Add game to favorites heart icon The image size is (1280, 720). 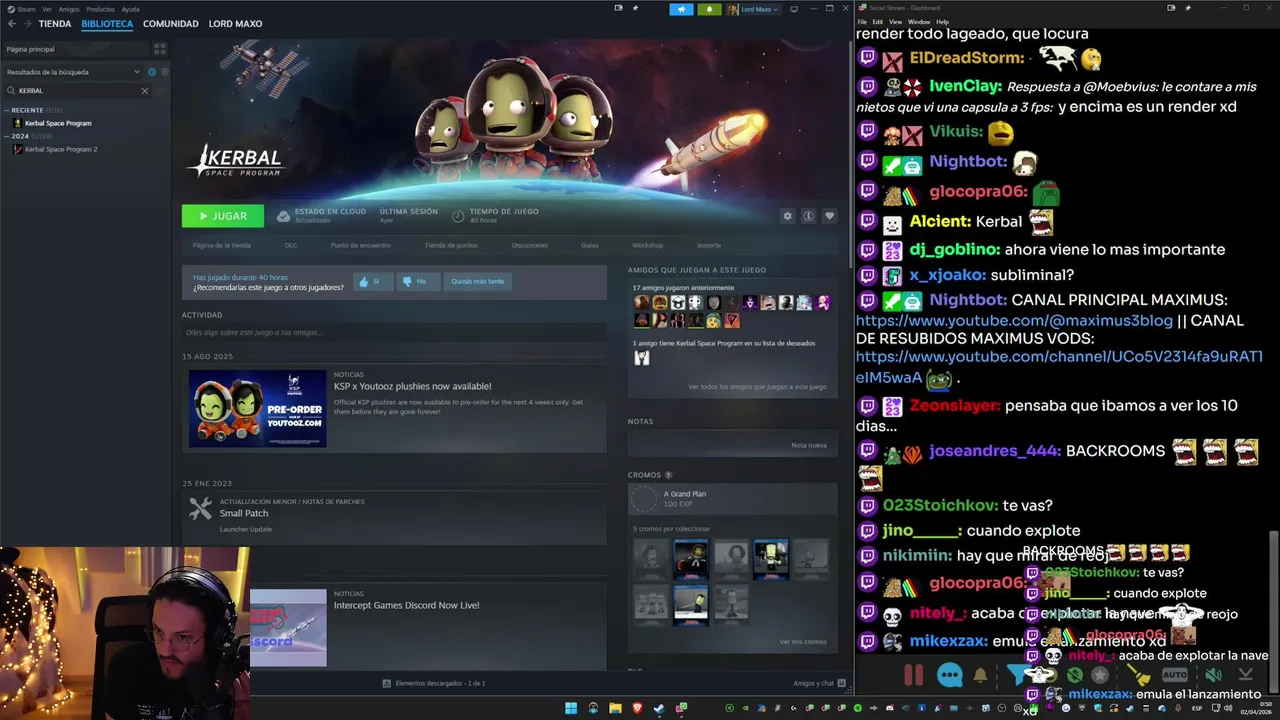pyautogui.click(x=829, y=216)
